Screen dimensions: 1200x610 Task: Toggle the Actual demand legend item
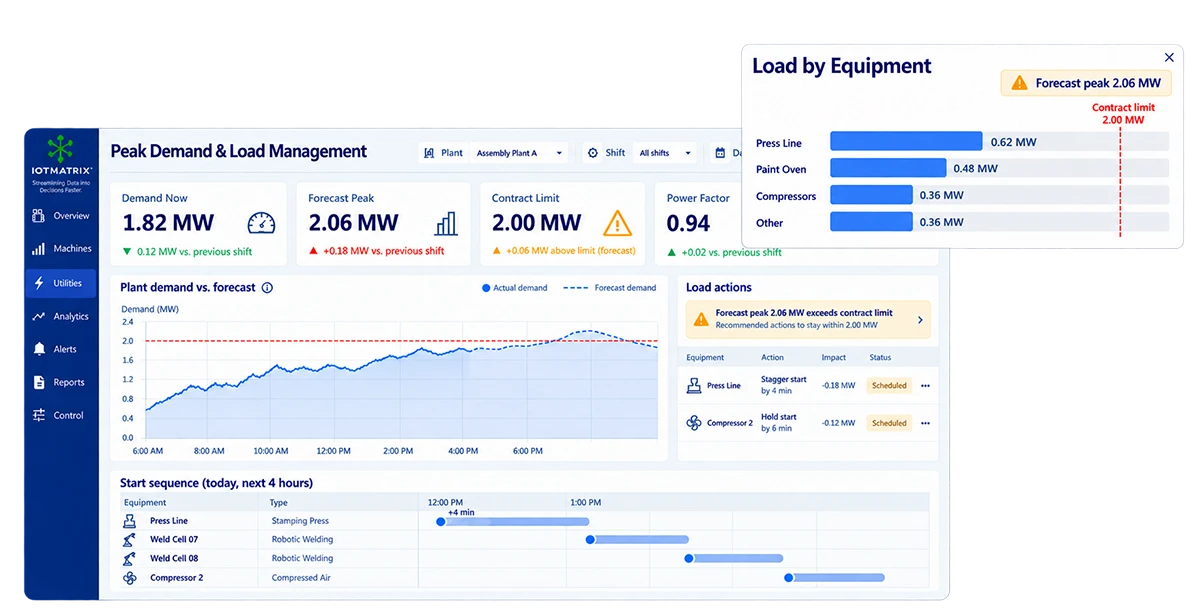(x=515, y=288)
